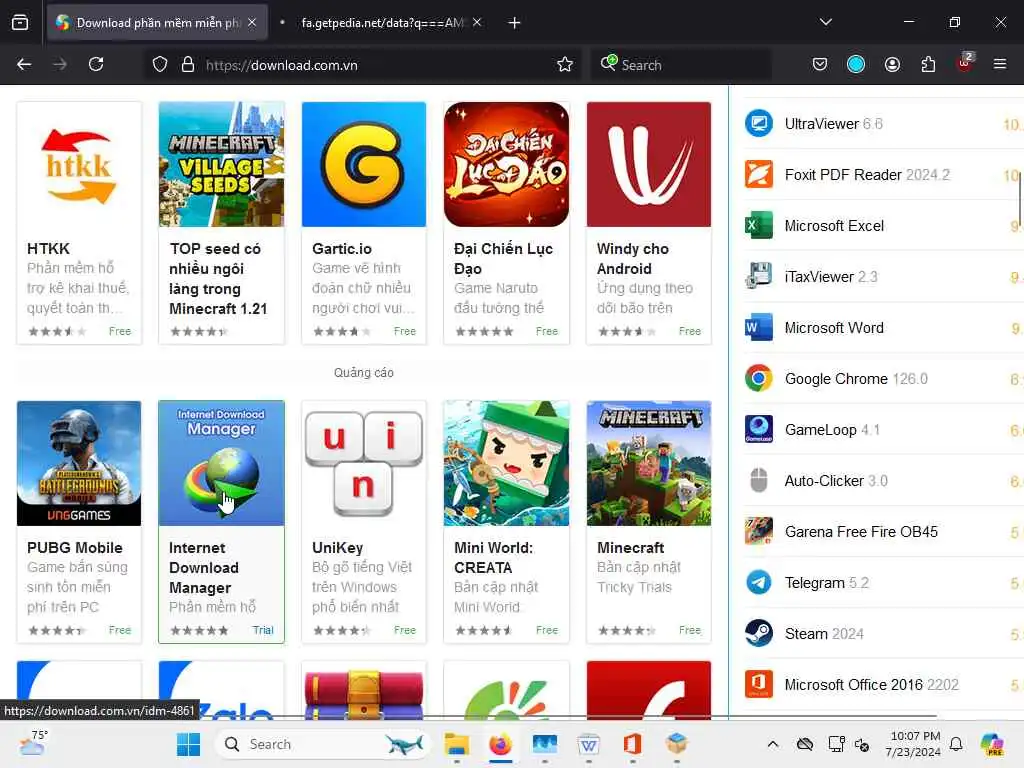
Task: Click the browser Search box
Action: [682, 65]
